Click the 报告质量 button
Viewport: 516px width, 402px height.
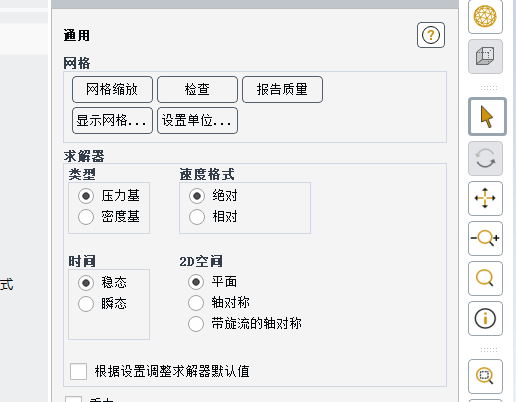tap(282, 89)
